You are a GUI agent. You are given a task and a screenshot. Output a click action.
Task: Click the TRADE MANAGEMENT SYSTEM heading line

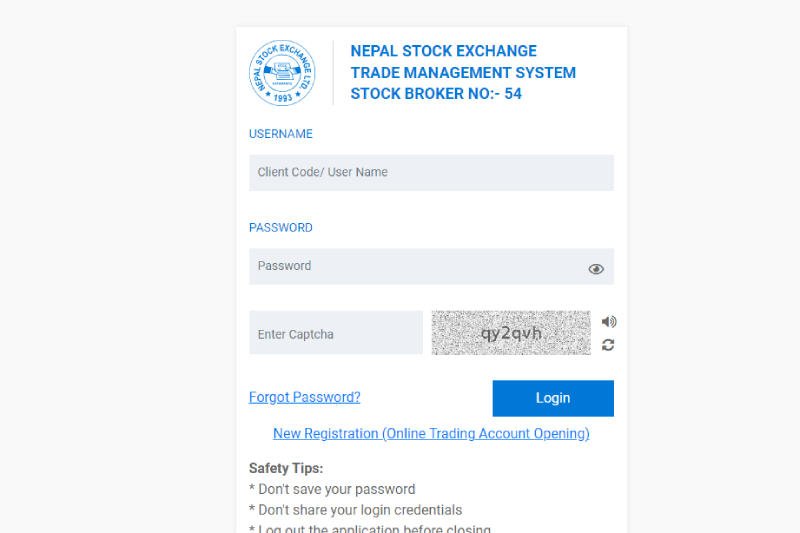click(463, 73)
